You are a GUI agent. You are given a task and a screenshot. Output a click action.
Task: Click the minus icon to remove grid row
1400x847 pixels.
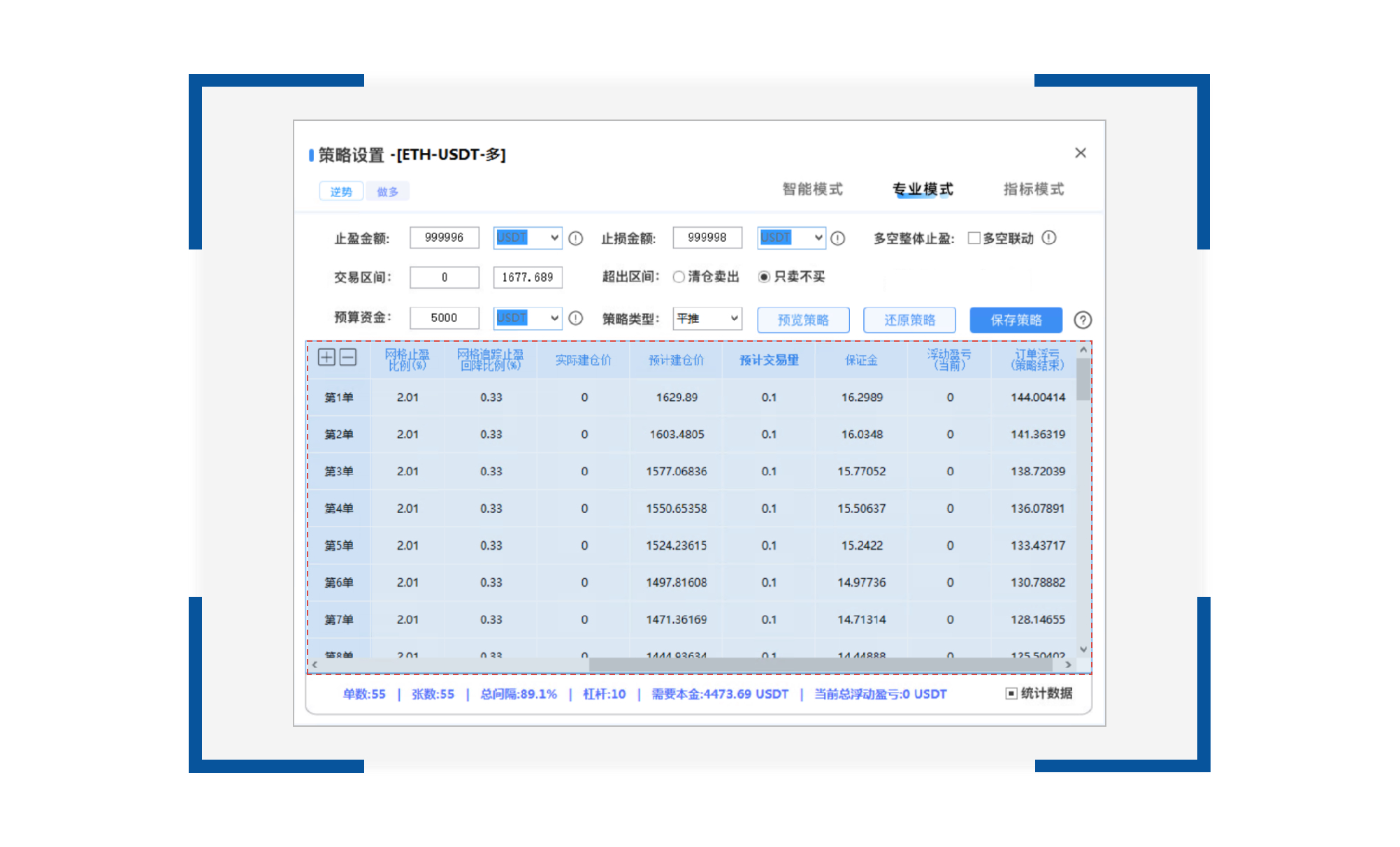pyautogui.click(x=348, y=357)
